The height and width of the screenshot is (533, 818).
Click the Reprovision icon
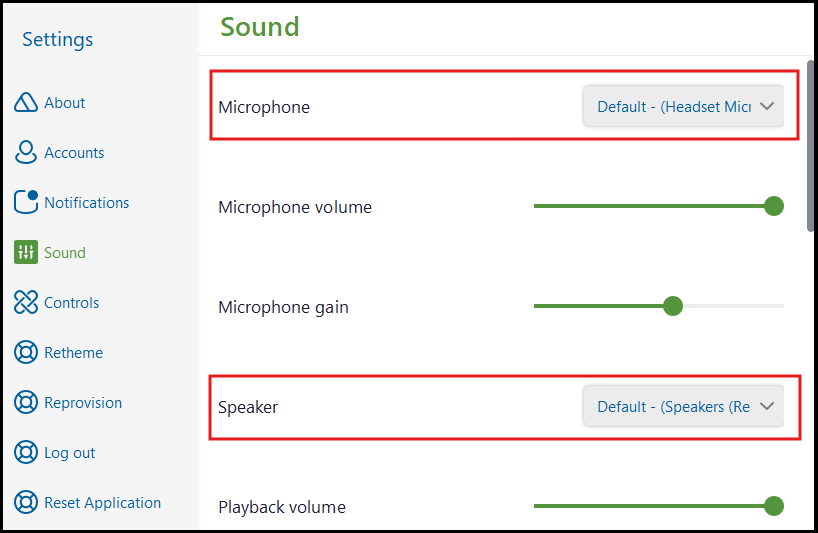[x=26, y=403]
